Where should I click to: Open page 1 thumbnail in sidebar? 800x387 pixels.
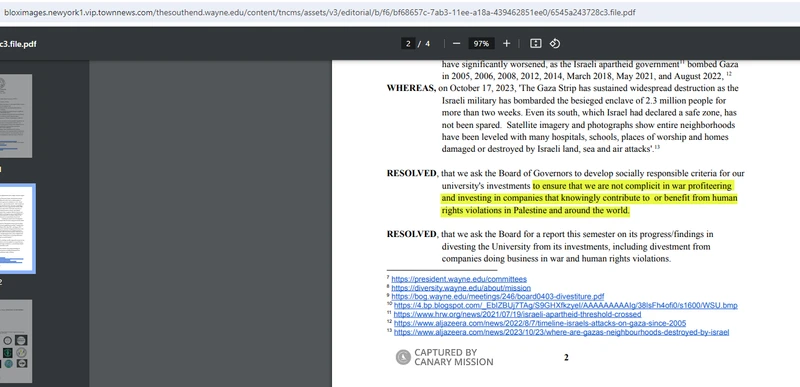[x=16, y=116]
